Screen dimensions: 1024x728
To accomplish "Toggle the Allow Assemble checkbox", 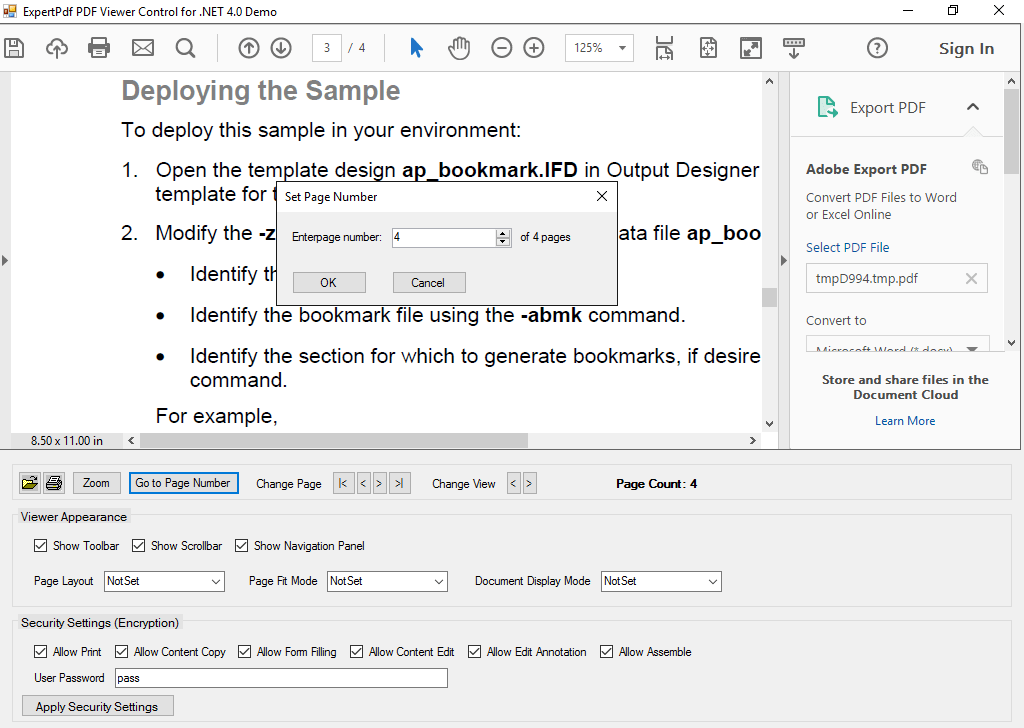I will pos(607,651).
